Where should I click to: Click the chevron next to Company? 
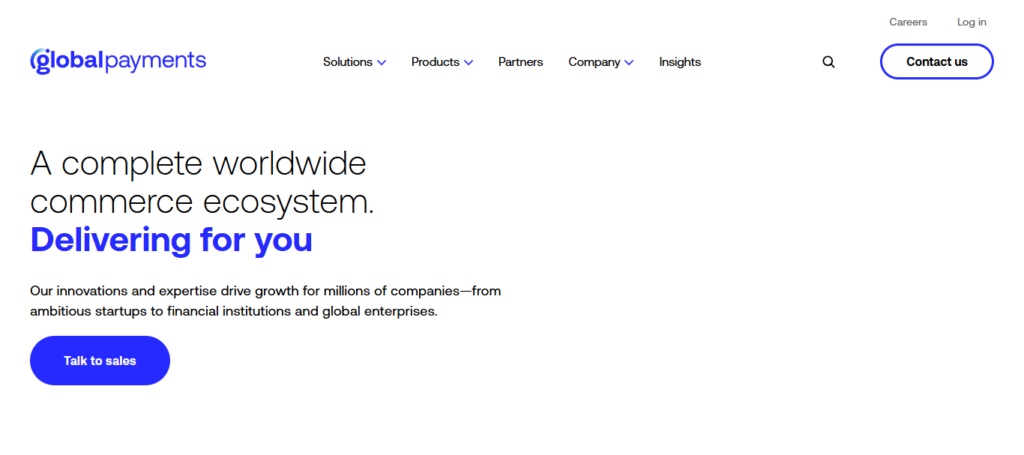pos(629,63)
